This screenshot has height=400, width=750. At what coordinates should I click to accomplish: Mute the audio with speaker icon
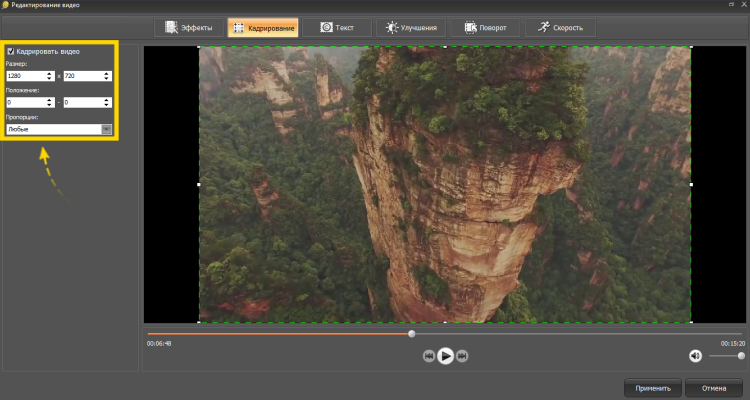point(695,355)
